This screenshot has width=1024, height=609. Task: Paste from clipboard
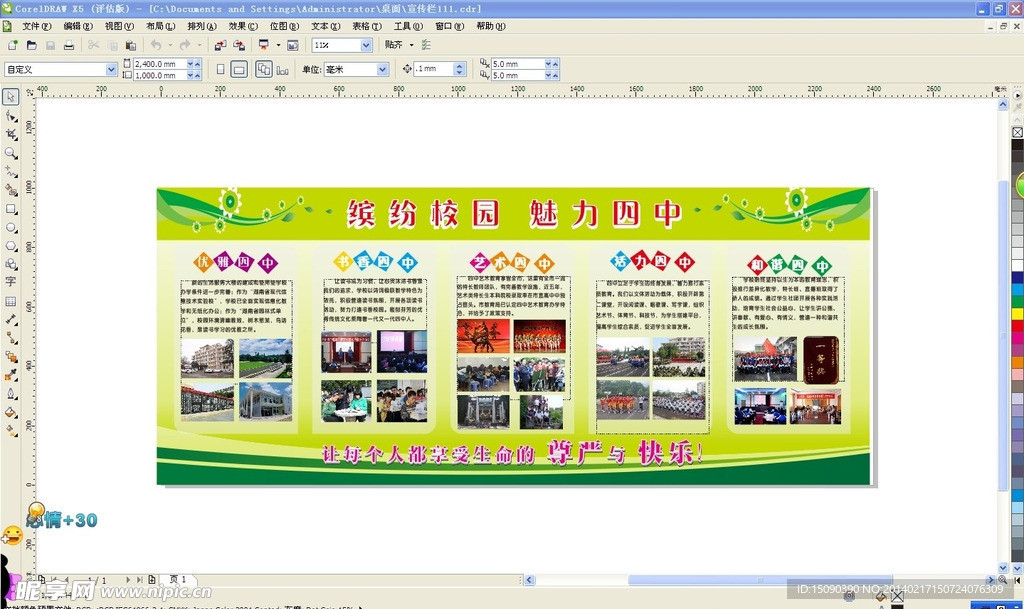[131, 45]
